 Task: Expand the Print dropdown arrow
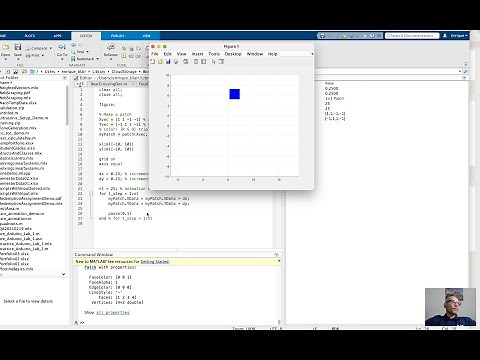point(43,55)
